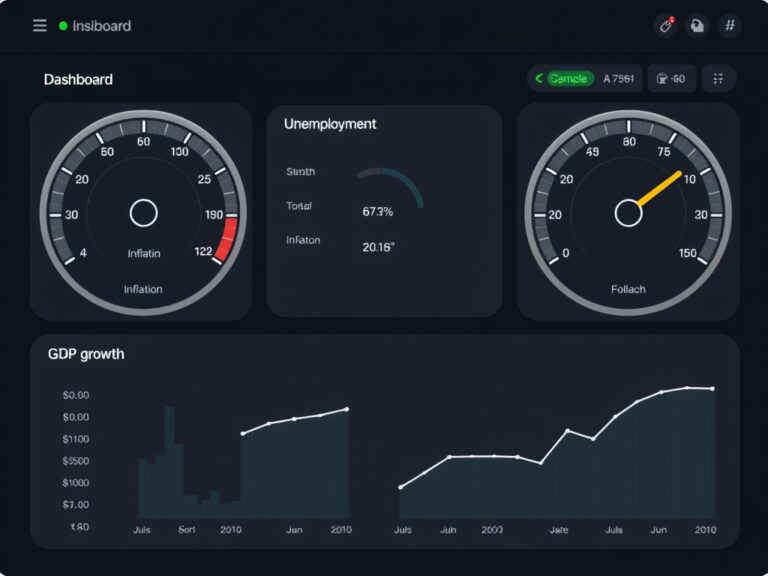Select the A7561 segment option
Viewport: 768px width, 576px height.
[x=619, y=78]
